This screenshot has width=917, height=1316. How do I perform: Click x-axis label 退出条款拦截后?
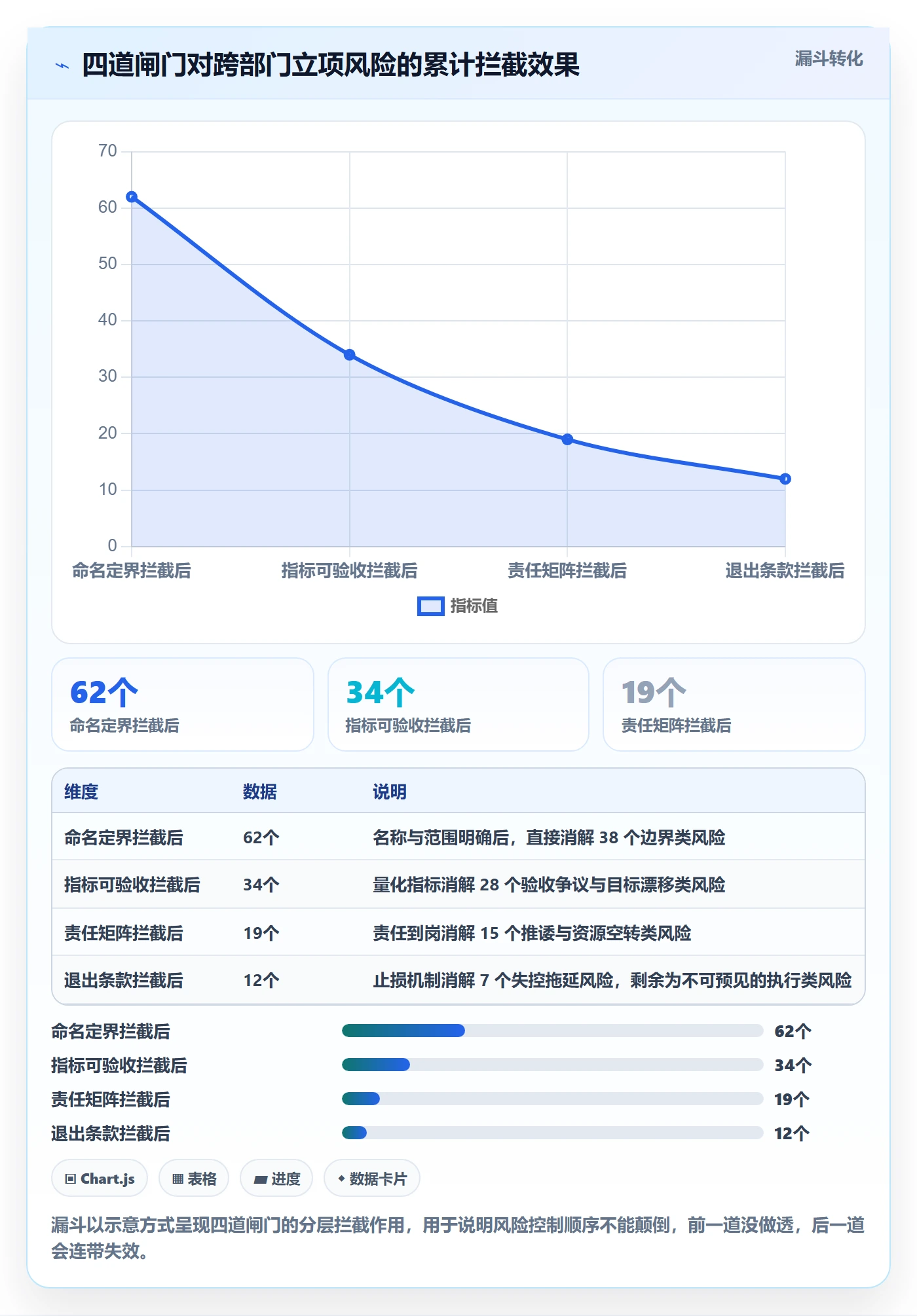pyautogui.click(x=785, y=571)
